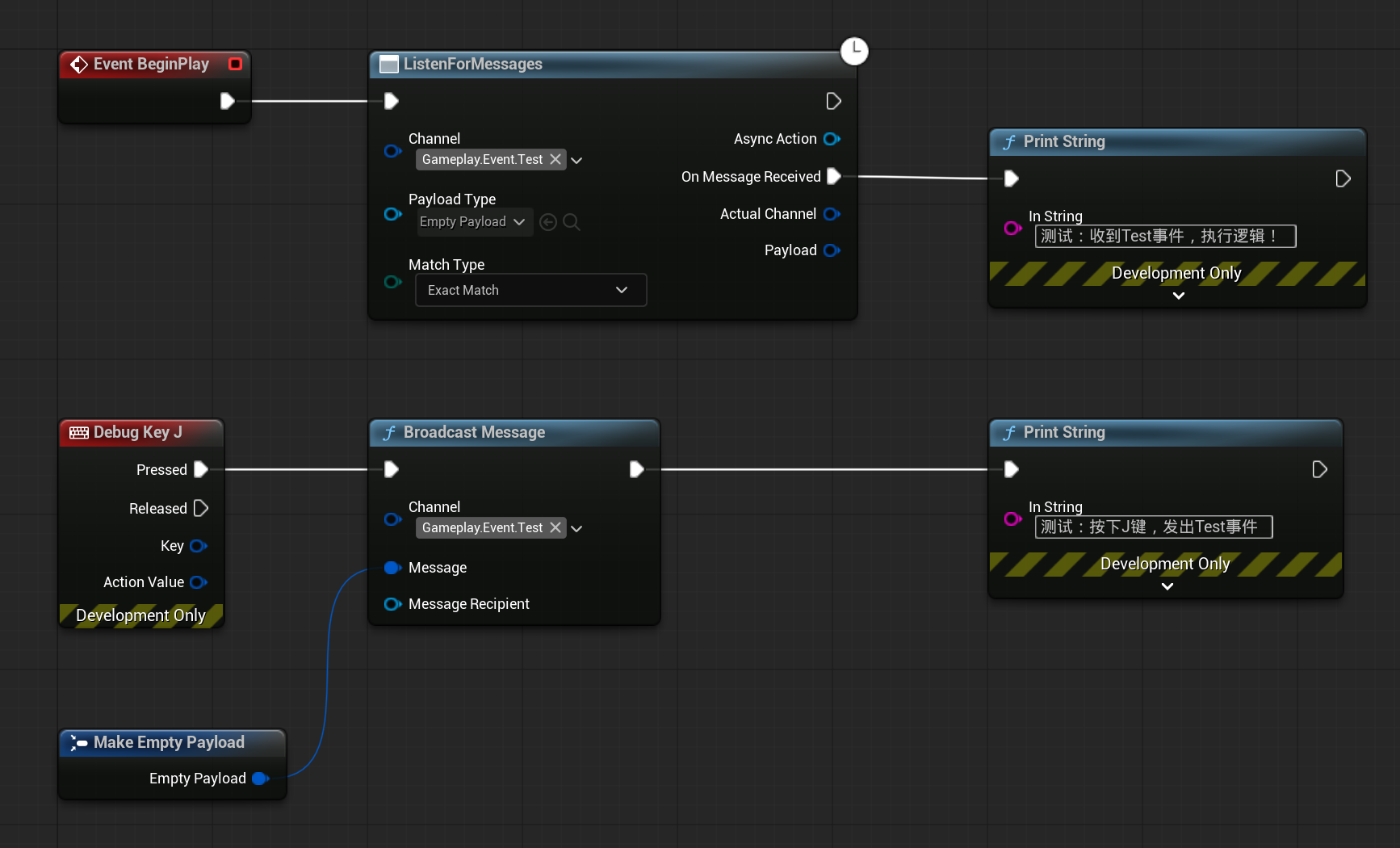Open the Broadcast Message Channel tag dropdown arrow
The image size is (1400, 848).
pos(576,528)
